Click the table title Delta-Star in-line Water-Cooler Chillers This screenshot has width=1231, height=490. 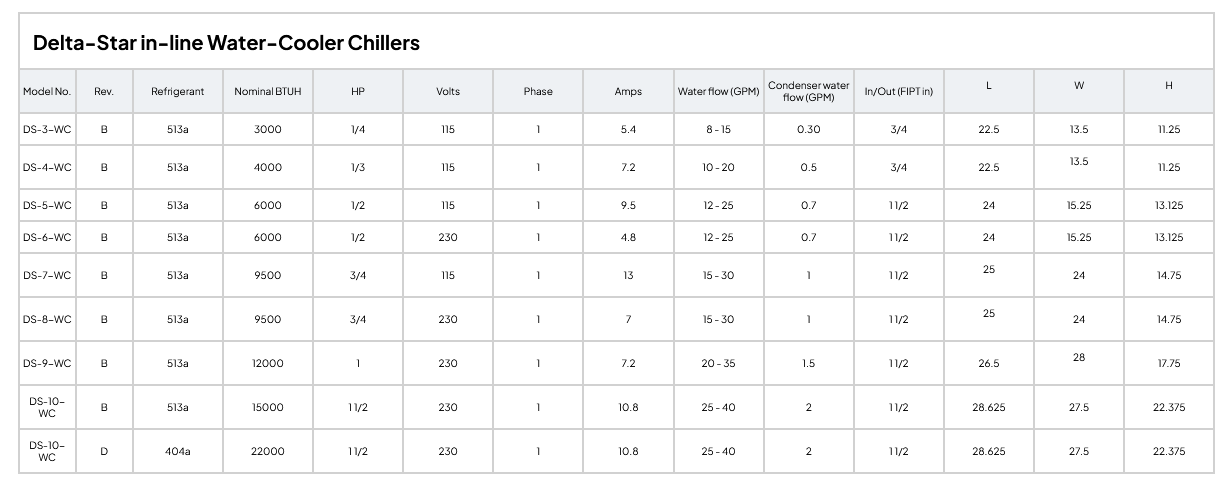tap(226, 43)
